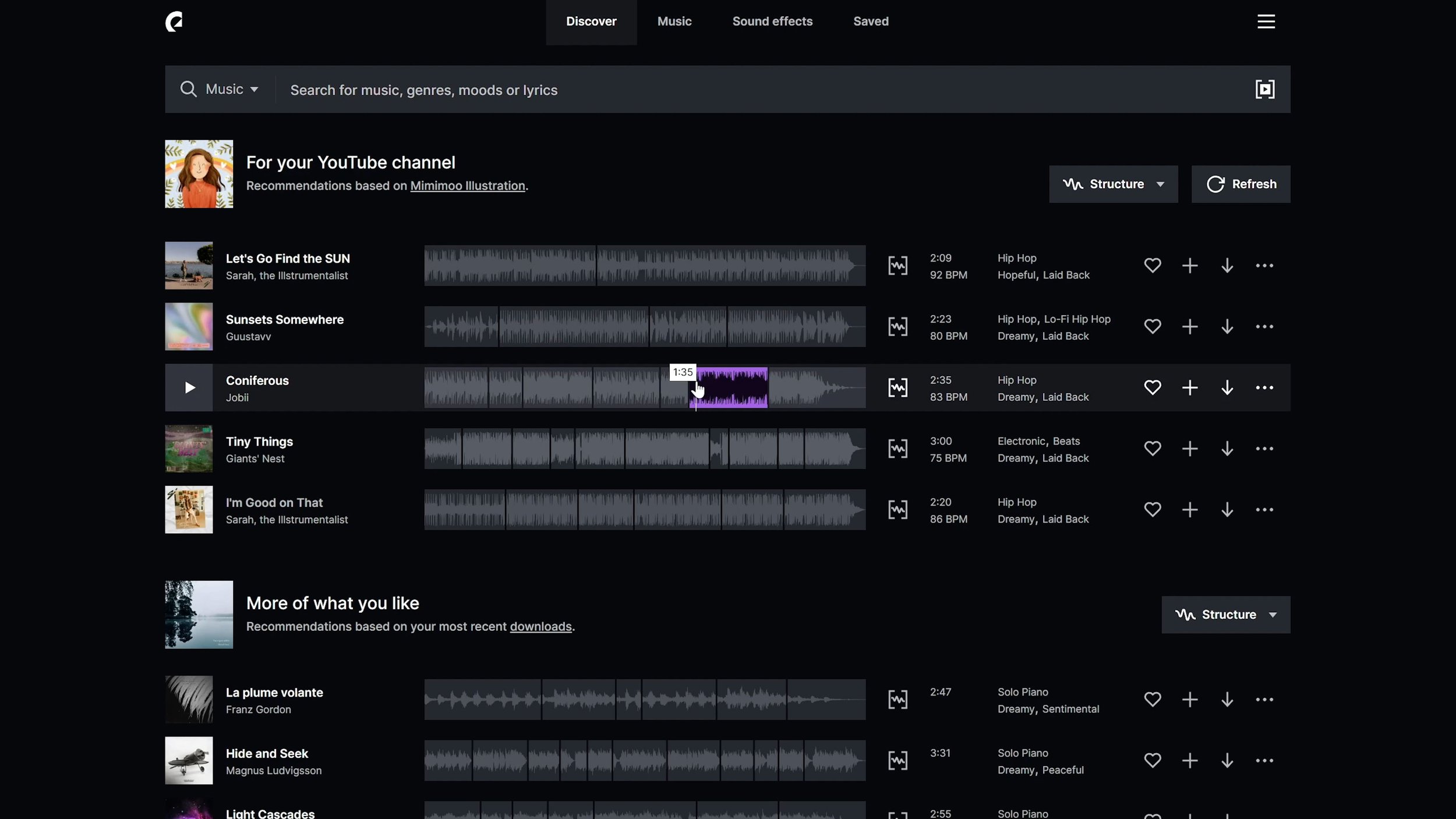Open find similar for Let's Go Find the SUN
The height and width of the screenshot is (819, 1456).
tap(897, 266)
